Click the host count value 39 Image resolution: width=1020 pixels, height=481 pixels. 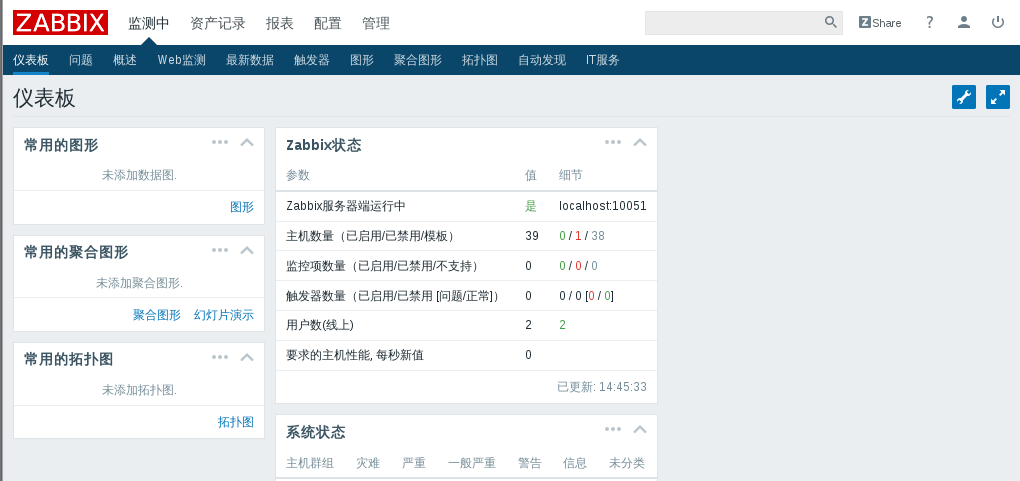point(532,236)
